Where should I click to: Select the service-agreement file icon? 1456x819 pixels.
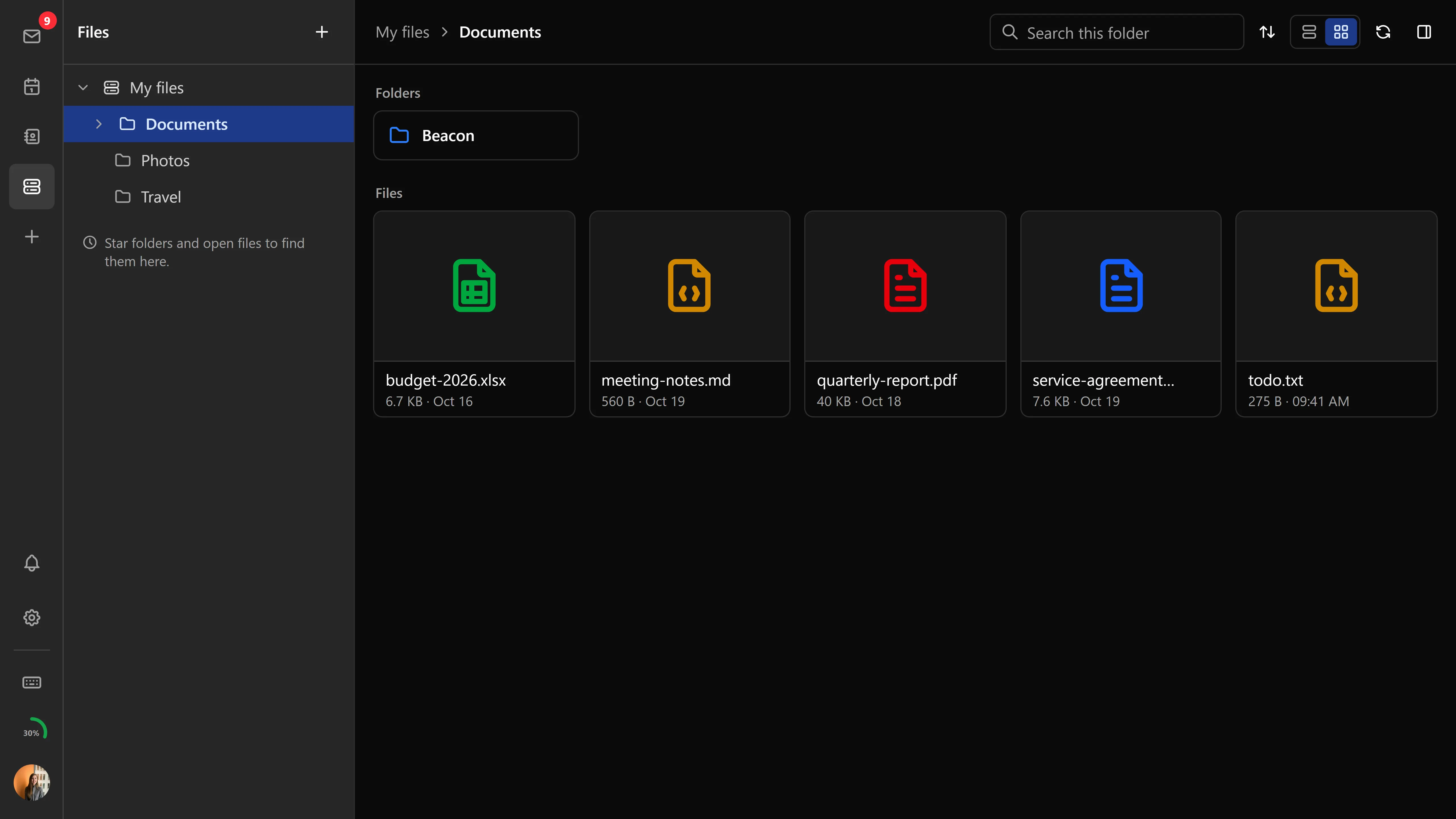[x=1121, y=286]
